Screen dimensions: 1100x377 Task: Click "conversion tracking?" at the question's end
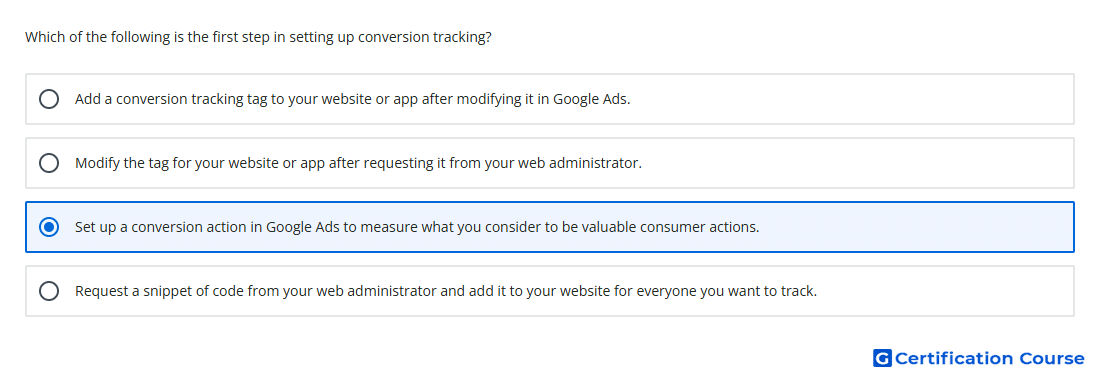point(424,37)
